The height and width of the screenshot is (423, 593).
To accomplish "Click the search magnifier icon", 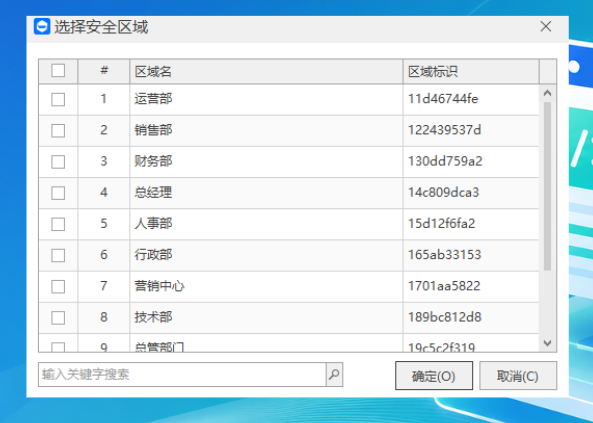I will pyautogui.click(x=334, y=375).
